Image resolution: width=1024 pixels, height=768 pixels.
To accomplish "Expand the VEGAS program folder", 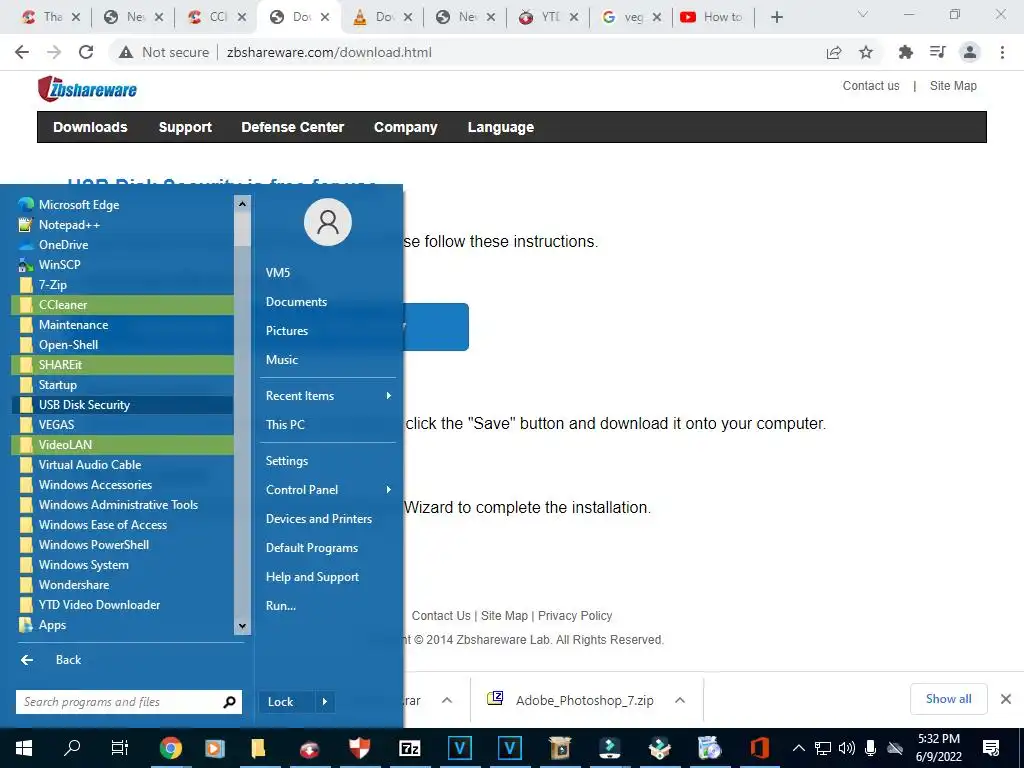I will click(122, 424).
